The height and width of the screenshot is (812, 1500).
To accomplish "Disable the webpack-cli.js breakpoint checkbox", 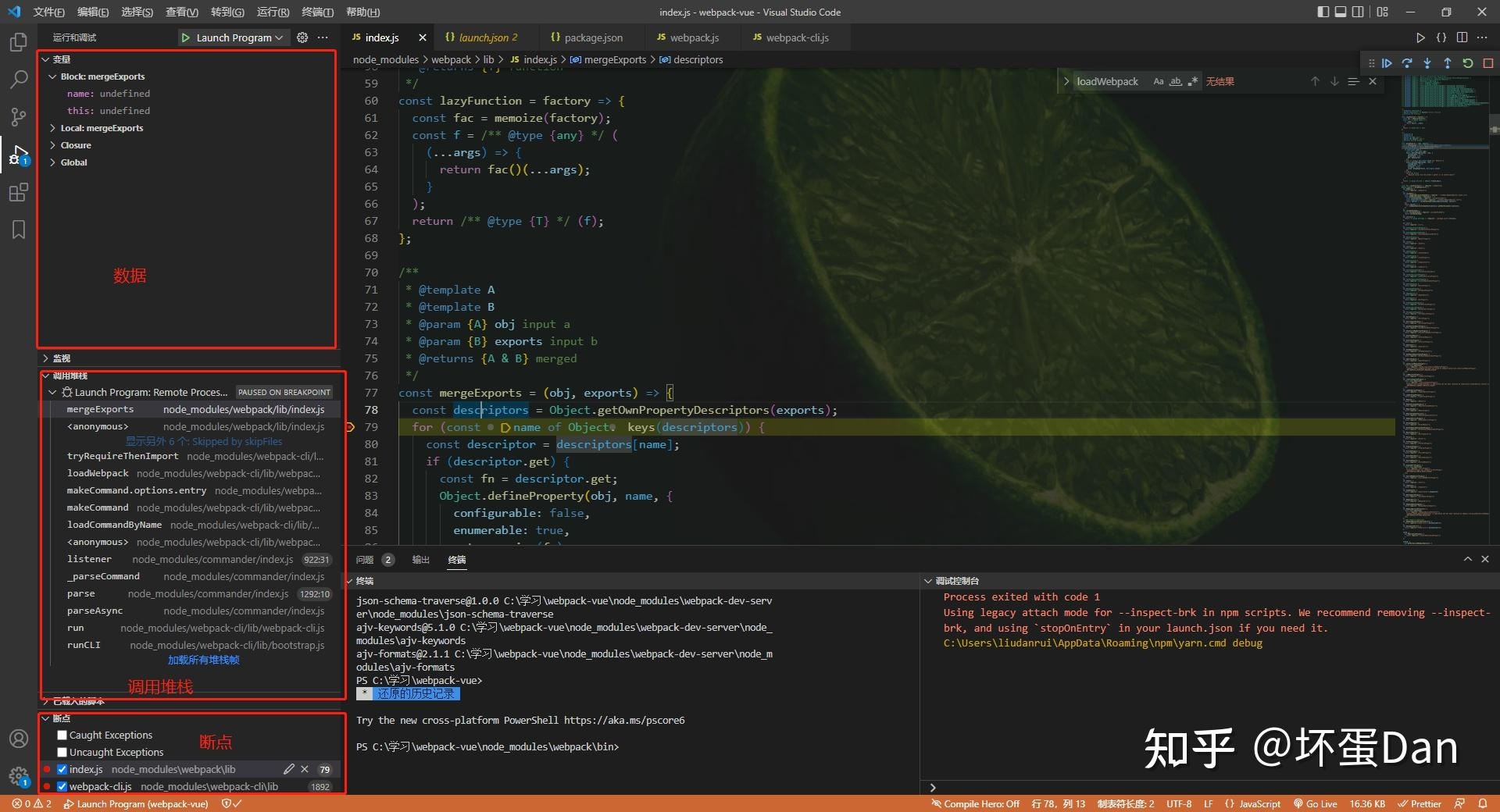I will [62, 786].
